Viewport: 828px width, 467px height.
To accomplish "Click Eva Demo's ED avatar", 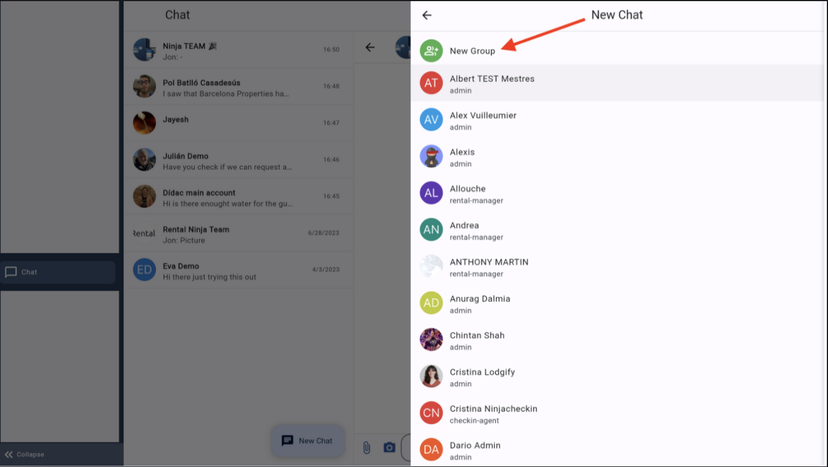I will click(x=144, y=270).
